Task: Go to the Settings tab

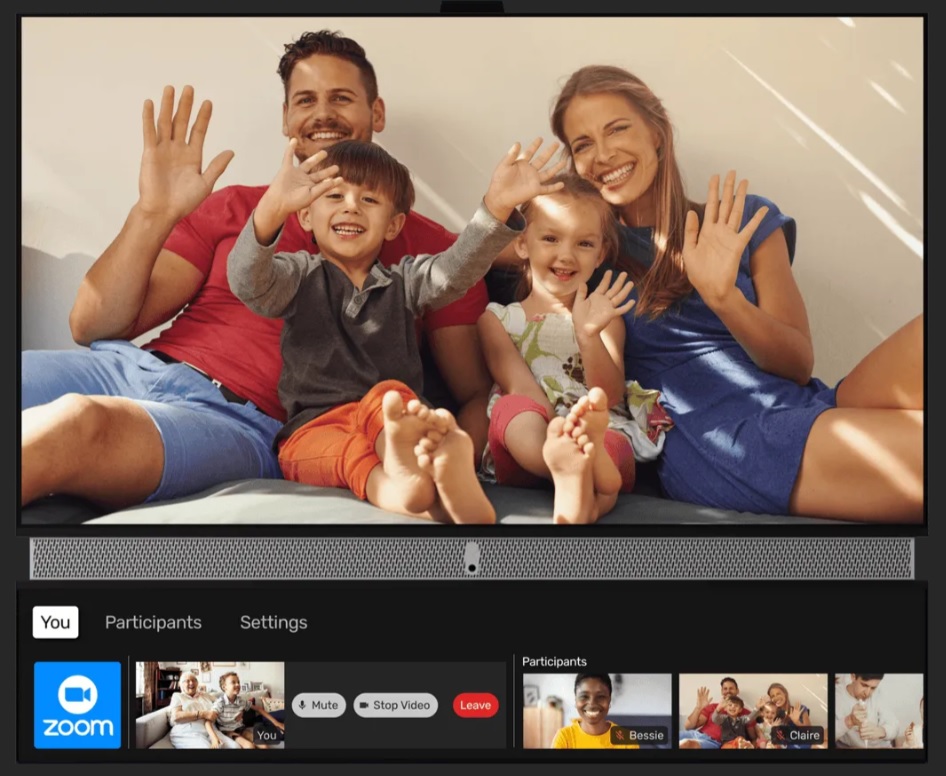Action: coord(273,622)
